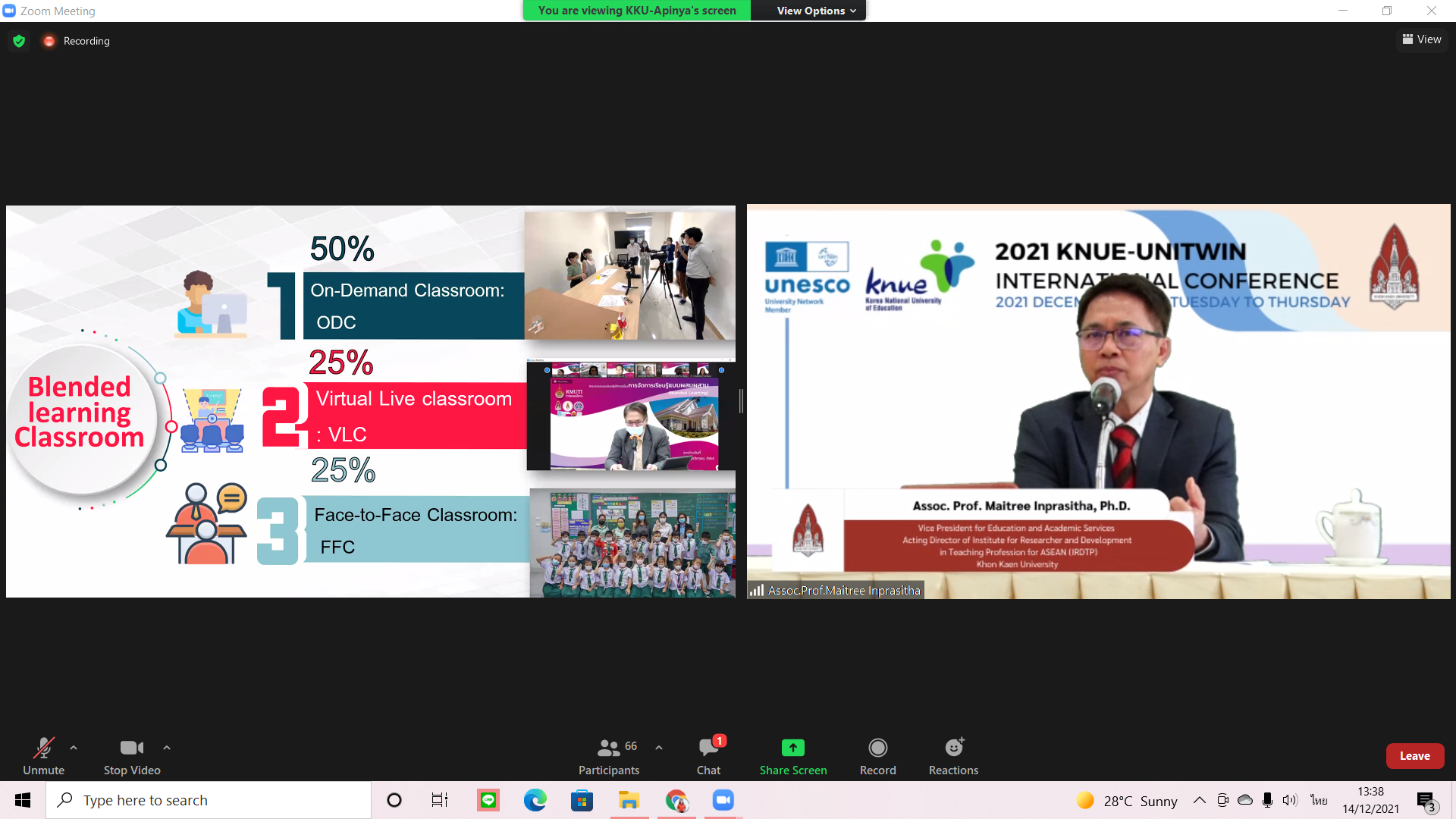Open Google Chrome from taskbar
The image size is (1456, 819).
pyautogui.click(x=676, y=800)
